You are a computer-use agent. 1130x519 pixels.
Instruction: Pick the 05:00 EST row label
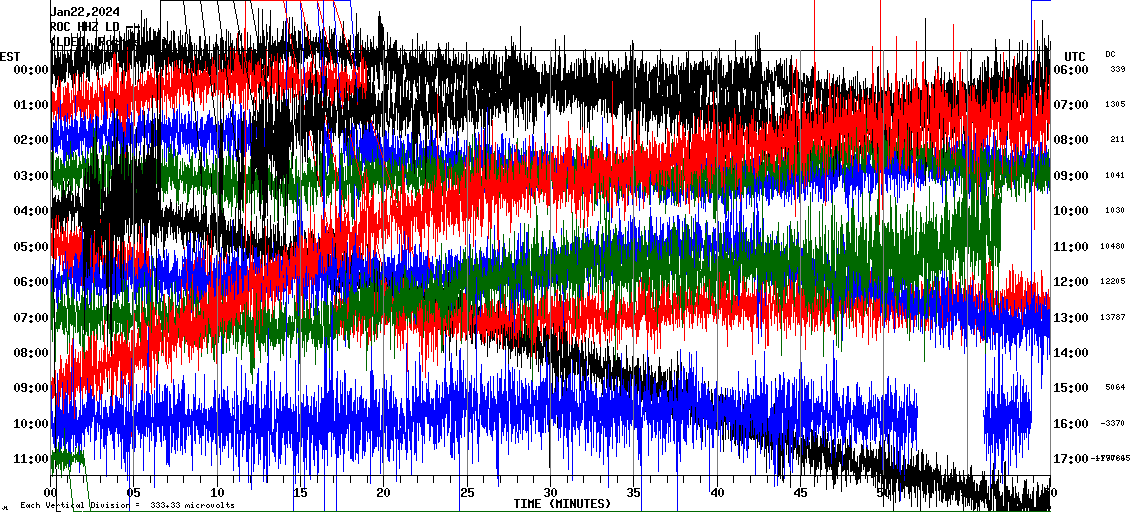31,247
